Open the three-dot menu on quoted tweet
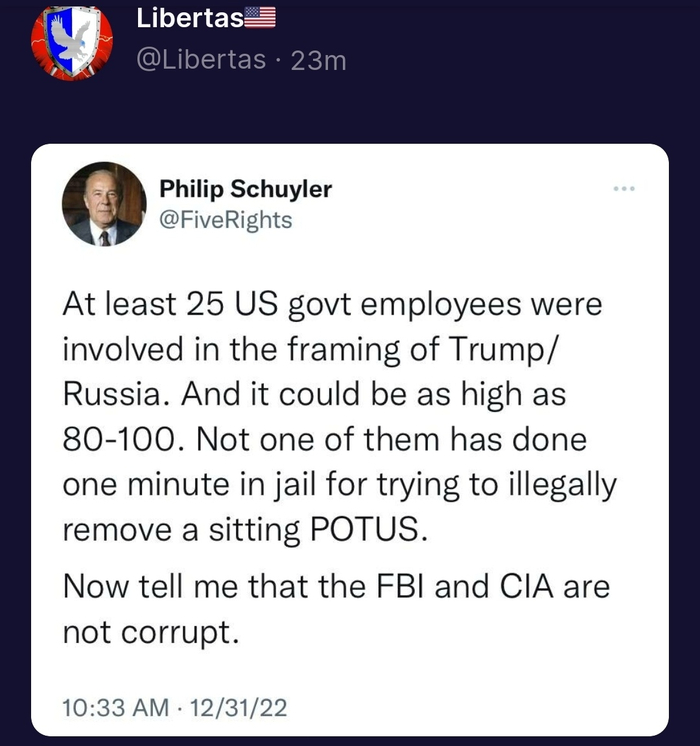The width and height of the screenshot is (700, 746). tap(625, 188)
